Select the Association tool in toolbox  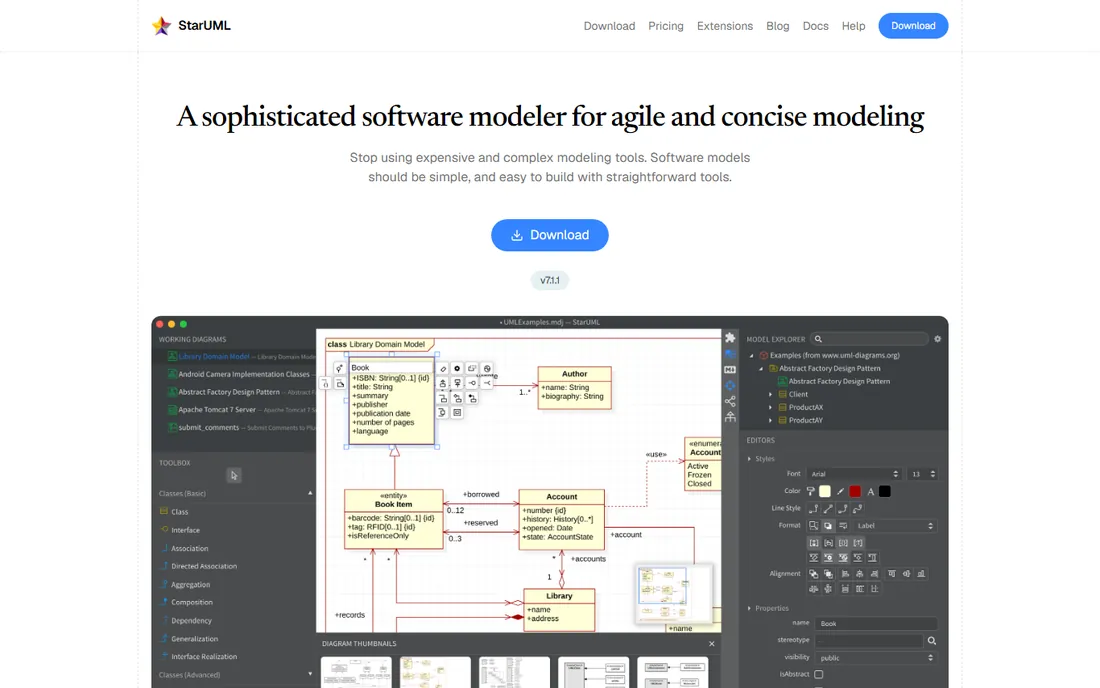184,548
